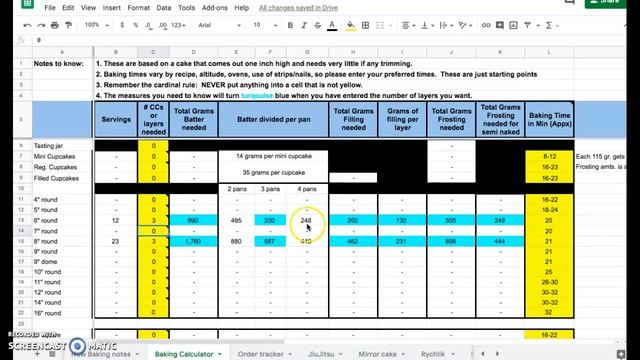Select cell '1,760' in 8" round row
The height and width of the screenshot is (360, 640).
[x=193, y=241]
